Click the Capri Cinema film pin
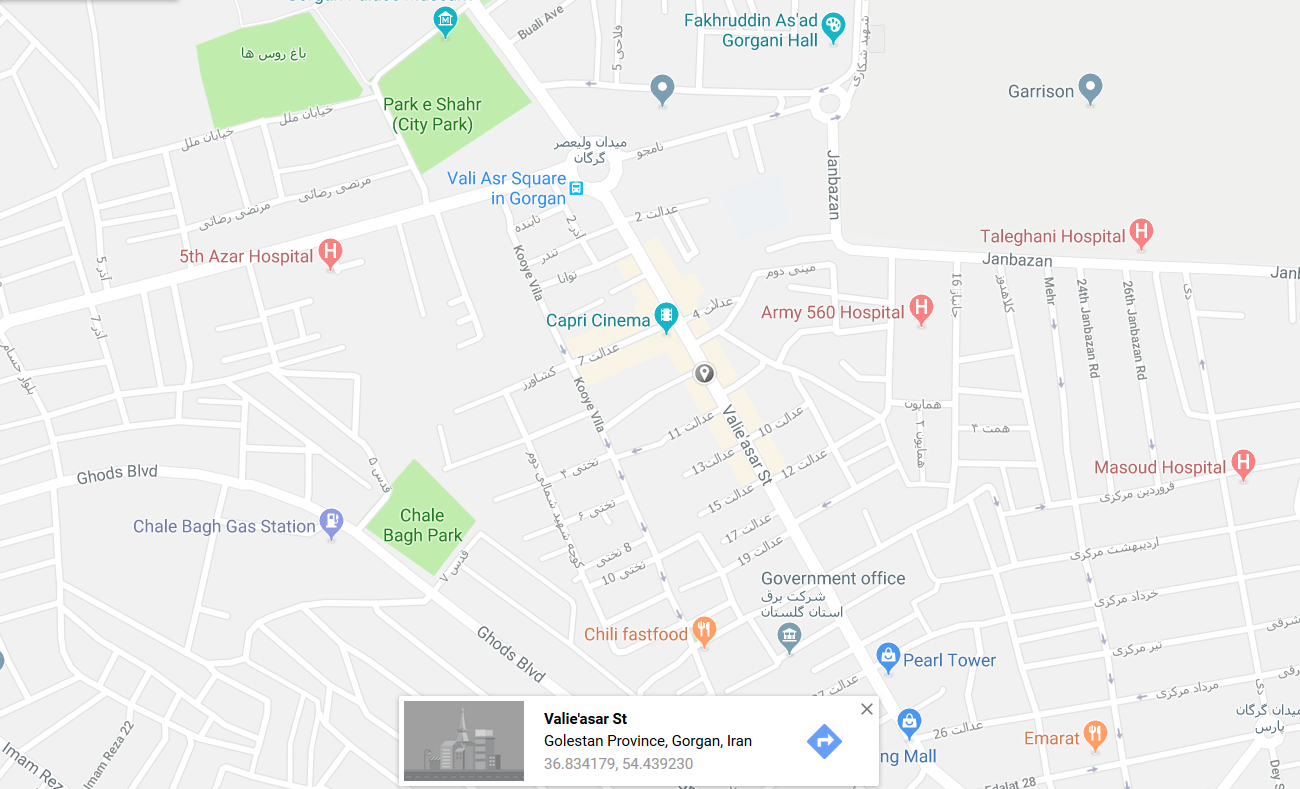Screen dimensions: 1300x789 tap(666, 318)
